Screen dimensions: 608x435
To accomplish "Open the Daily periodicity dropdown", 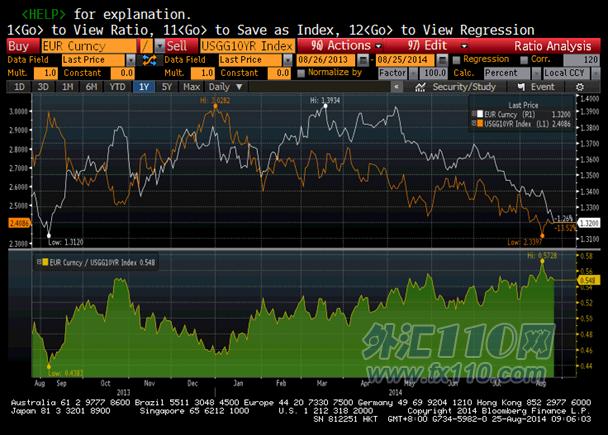I will click(226, 87).
